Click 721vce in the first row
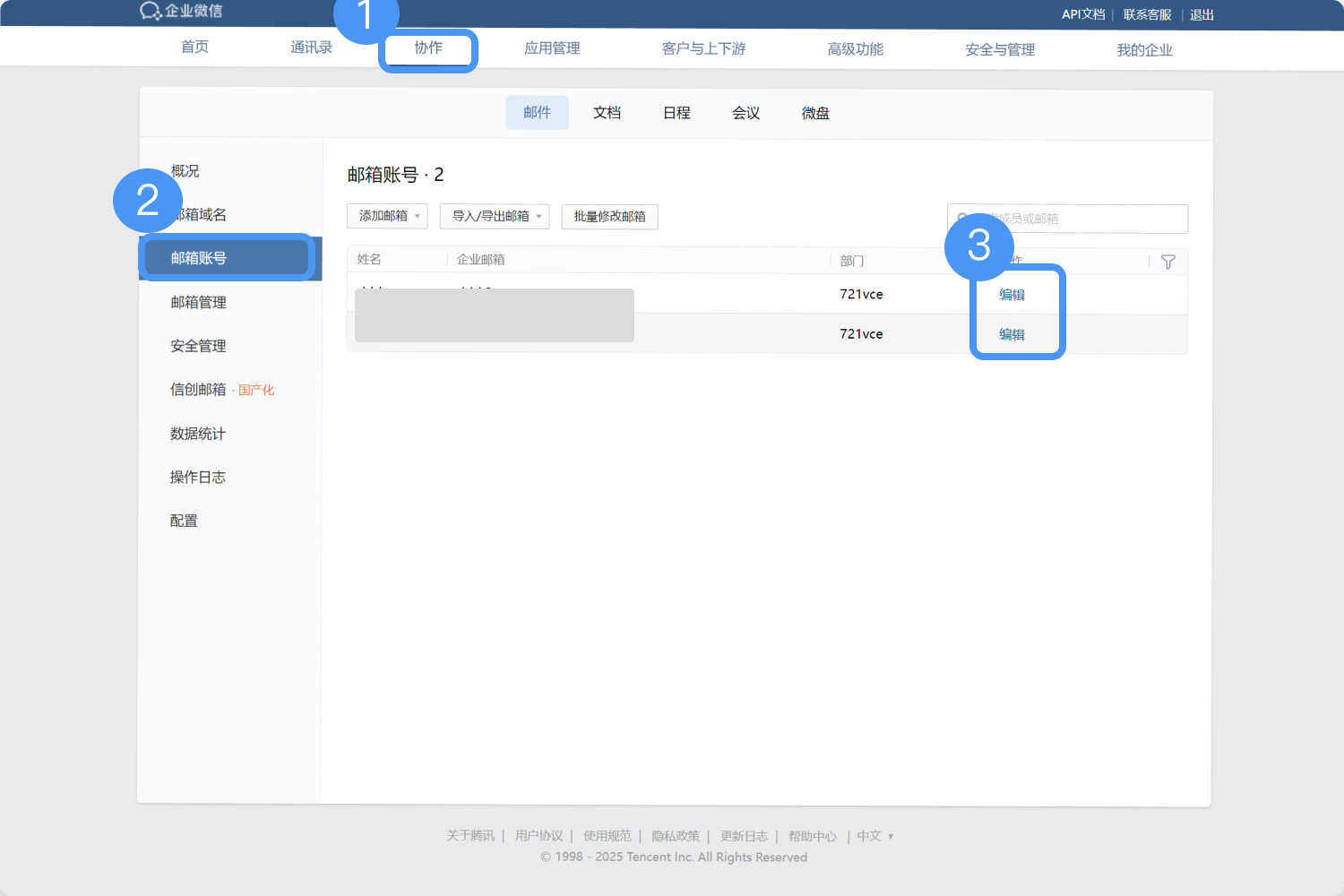 tap(861, 294)
